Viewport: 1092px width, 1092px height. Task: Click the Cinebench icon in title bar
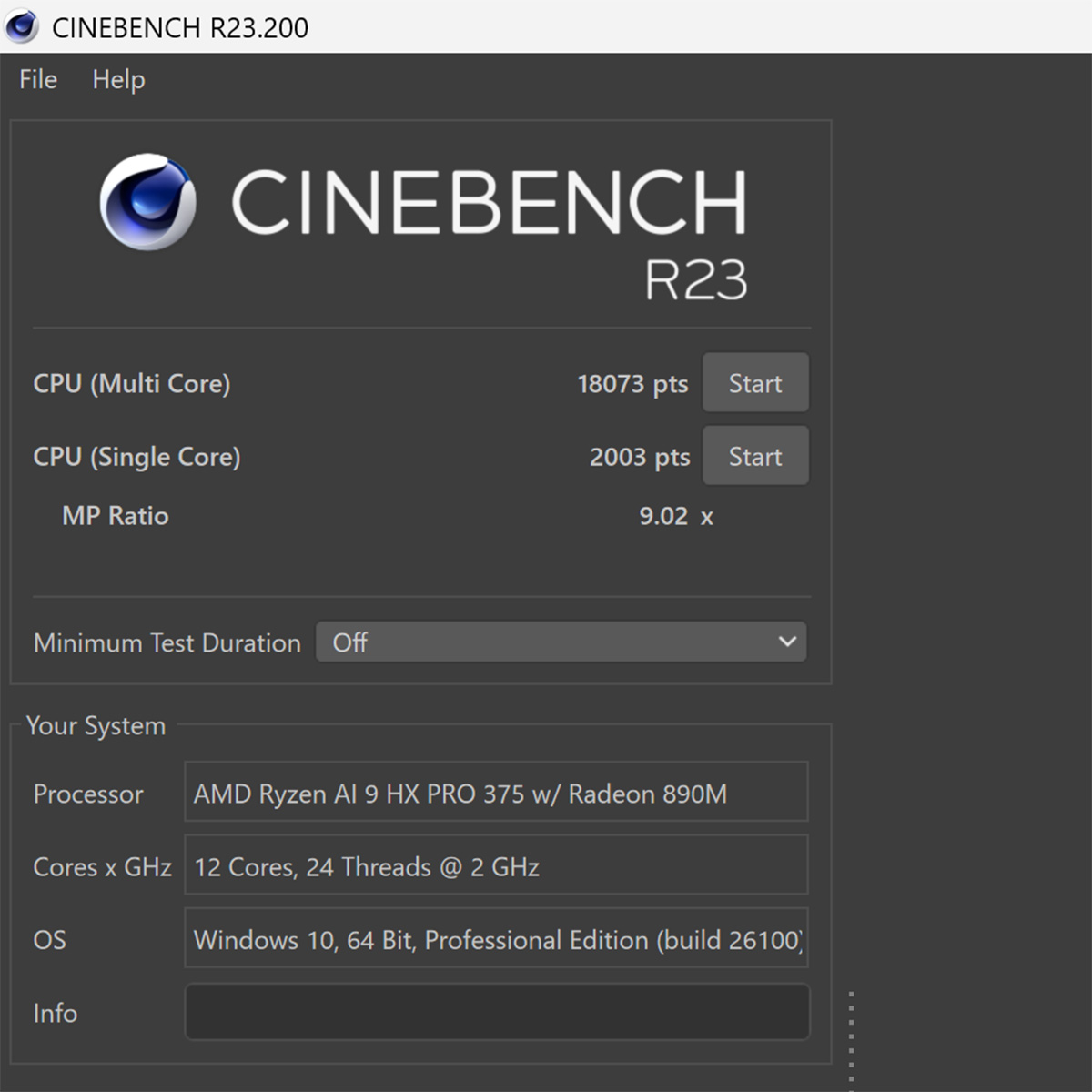coord(22,26)
